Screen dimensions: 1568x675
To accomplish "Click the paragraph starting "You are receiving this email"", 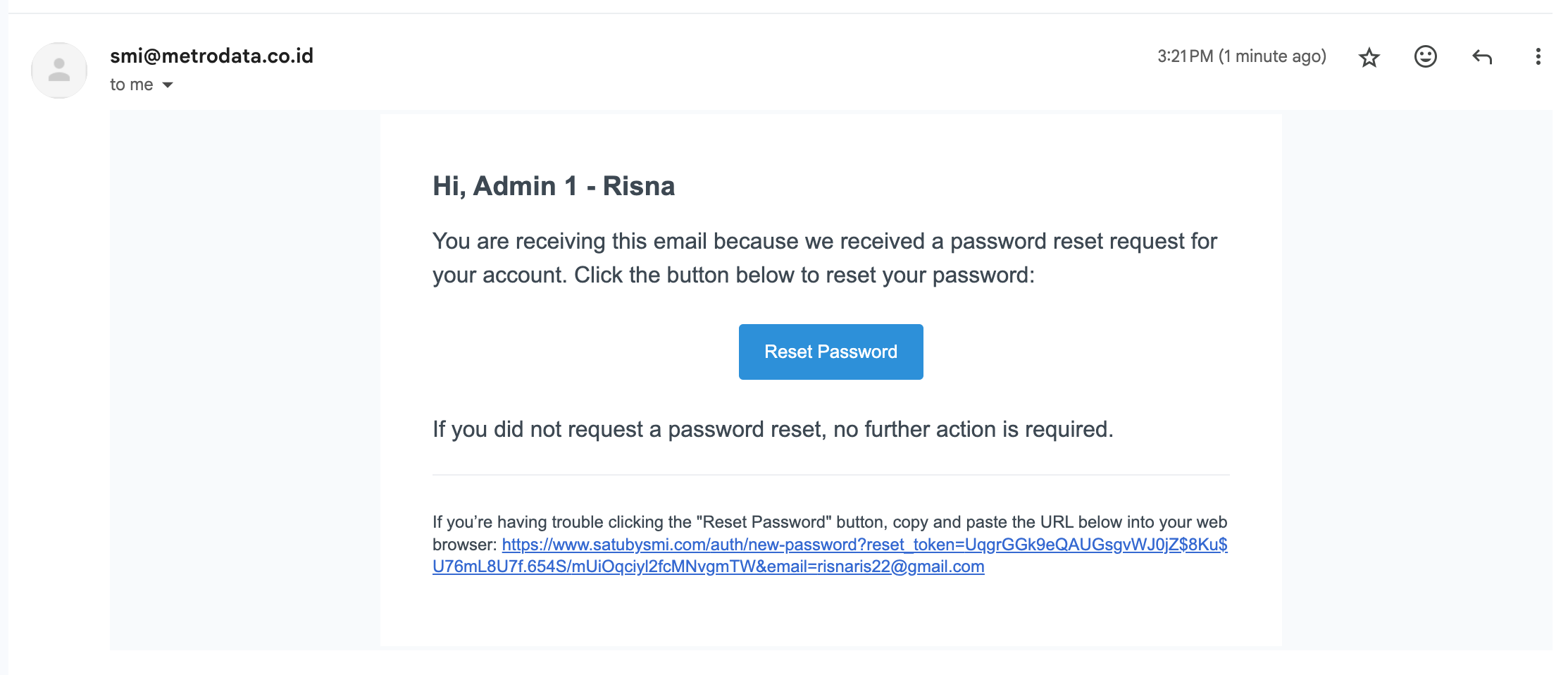I will [x=824, y=258].
